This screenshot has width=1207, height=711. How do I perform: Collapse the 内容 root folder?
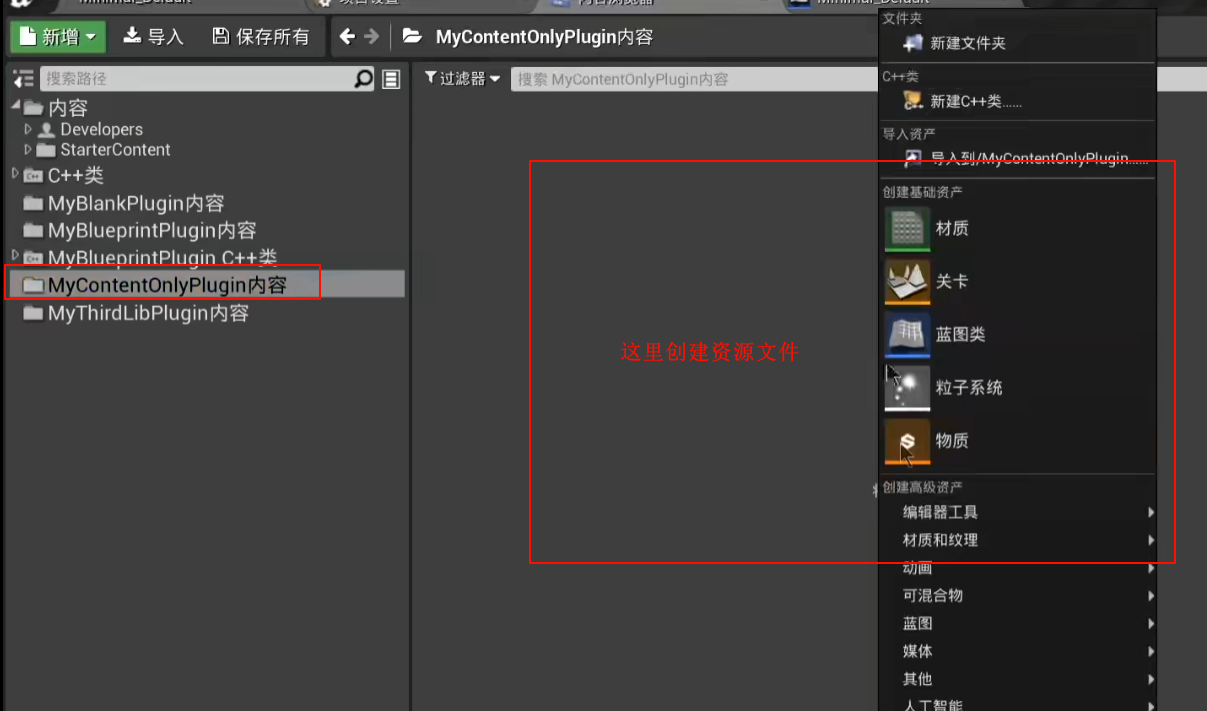(x=15, y=106)
